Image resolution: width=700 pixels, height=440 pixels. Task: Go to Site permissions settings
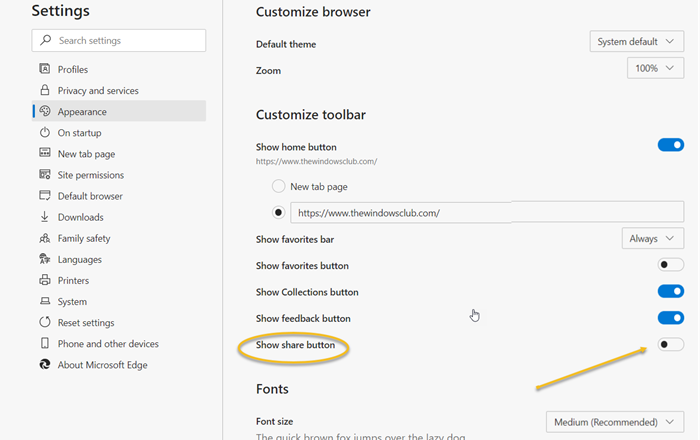89,175
